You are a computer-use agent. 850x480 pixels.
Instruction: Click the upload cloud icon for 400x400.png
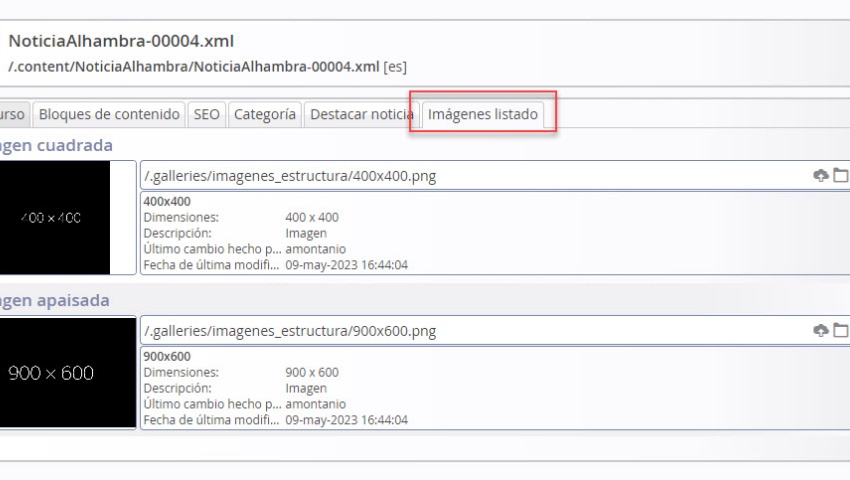point(821,176)
